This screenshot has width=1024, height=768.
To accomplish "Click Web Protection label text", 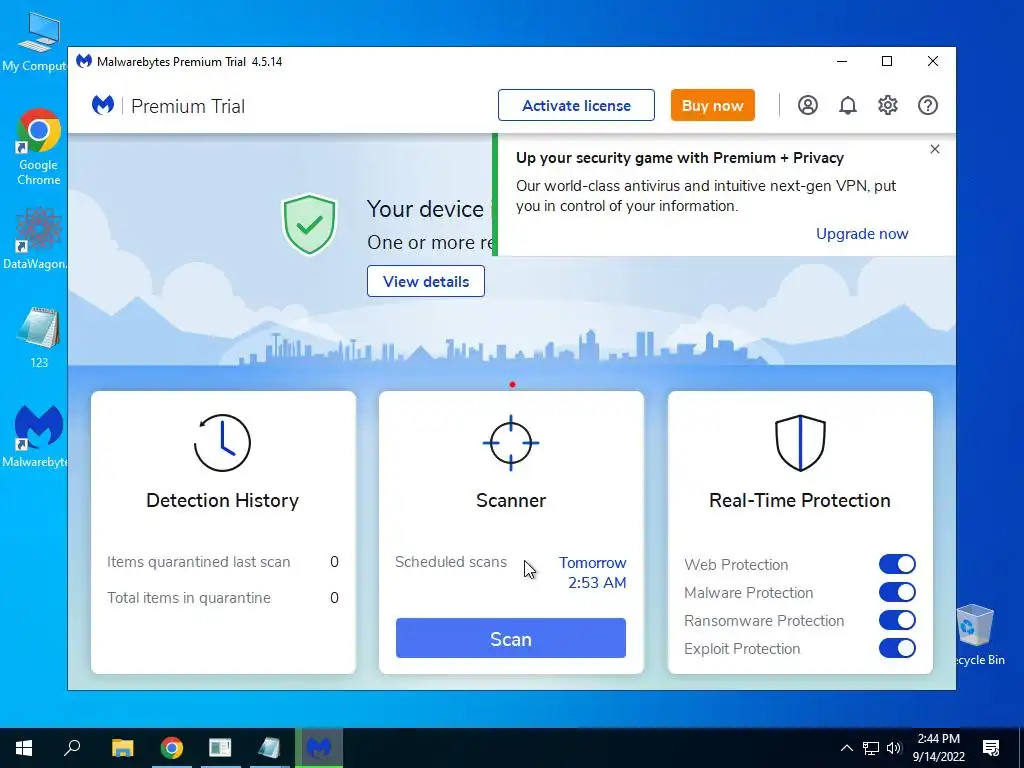I will point(736,564).
